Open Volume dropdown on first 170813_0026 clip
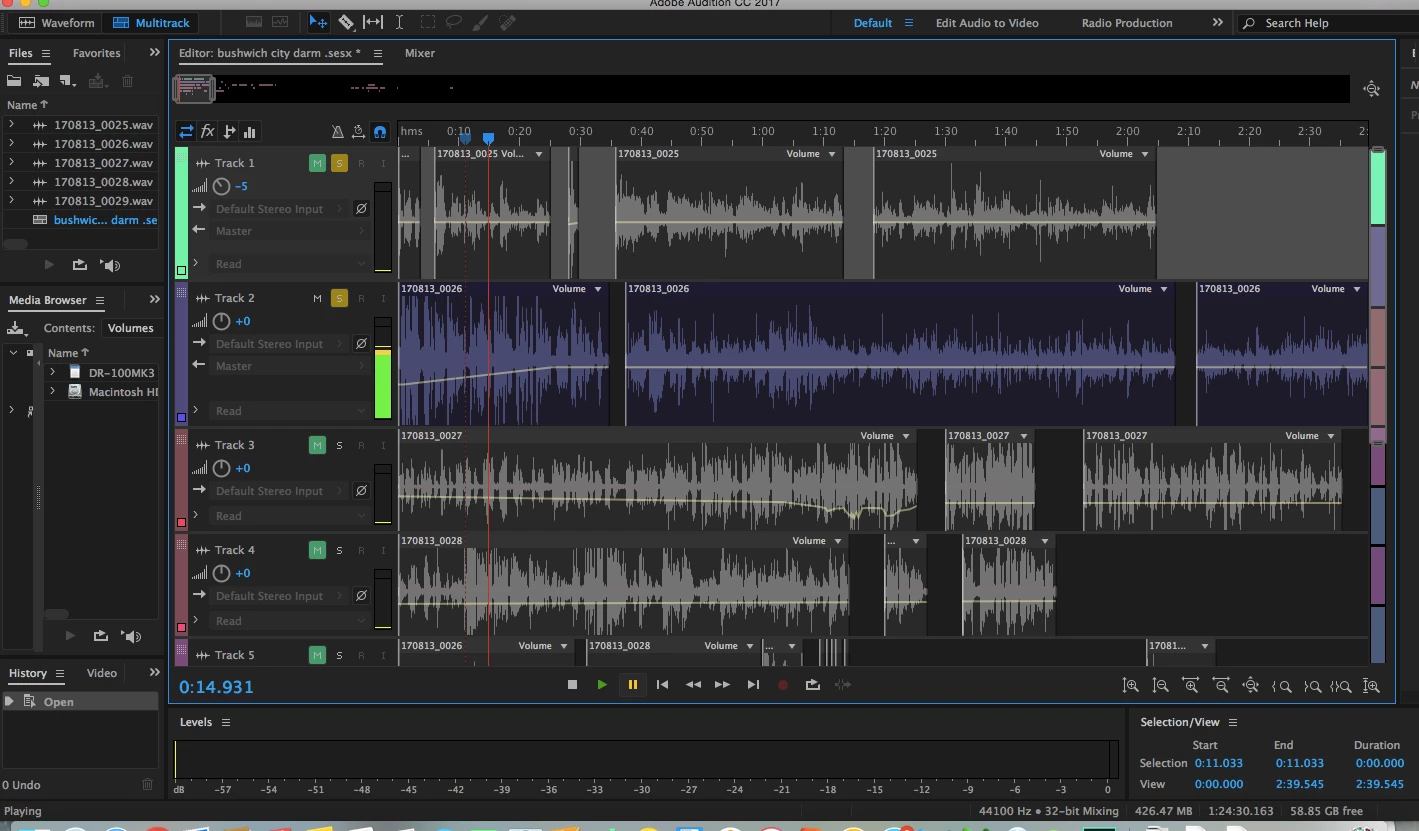This screenshot has width=1419, height=831. coord(598,289)
